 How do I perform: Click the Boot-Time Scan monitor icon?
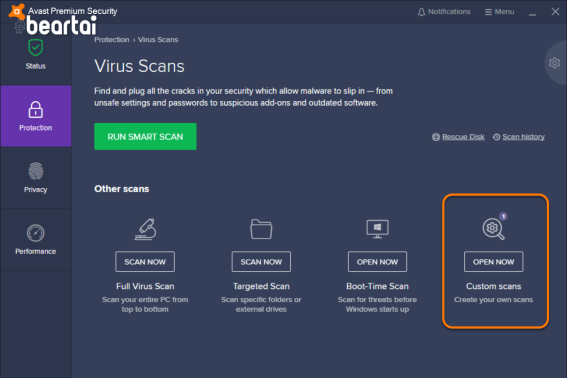tap(377, 229)
